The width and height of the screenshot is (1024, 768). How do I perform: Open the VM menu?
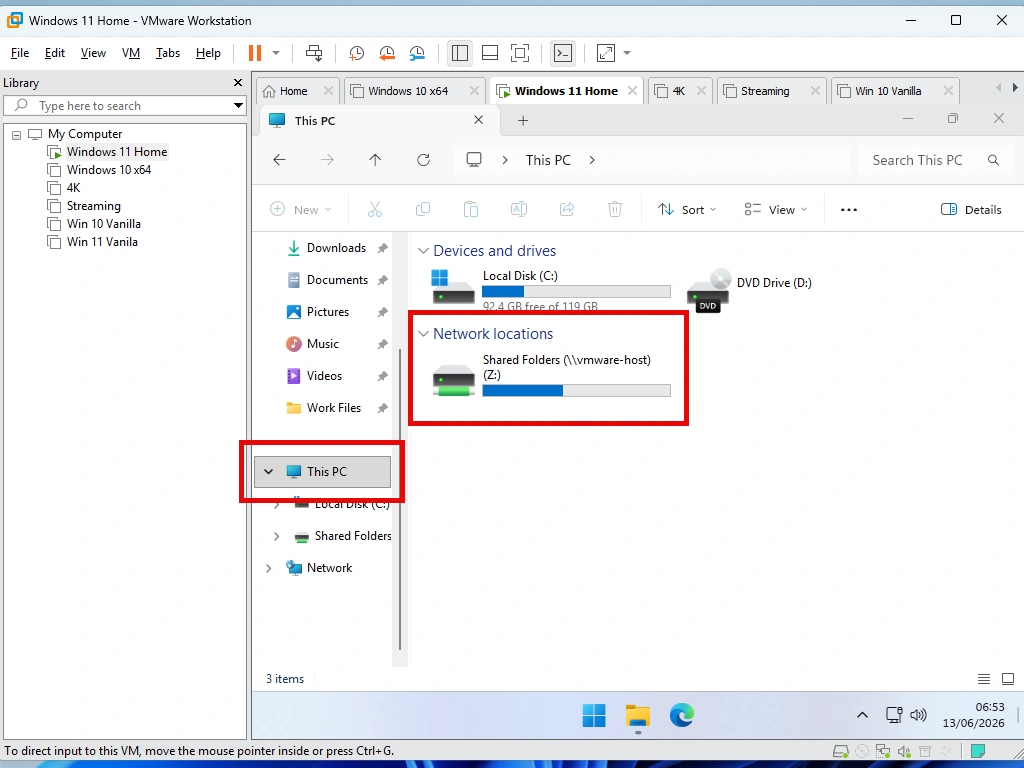[131, 53]
